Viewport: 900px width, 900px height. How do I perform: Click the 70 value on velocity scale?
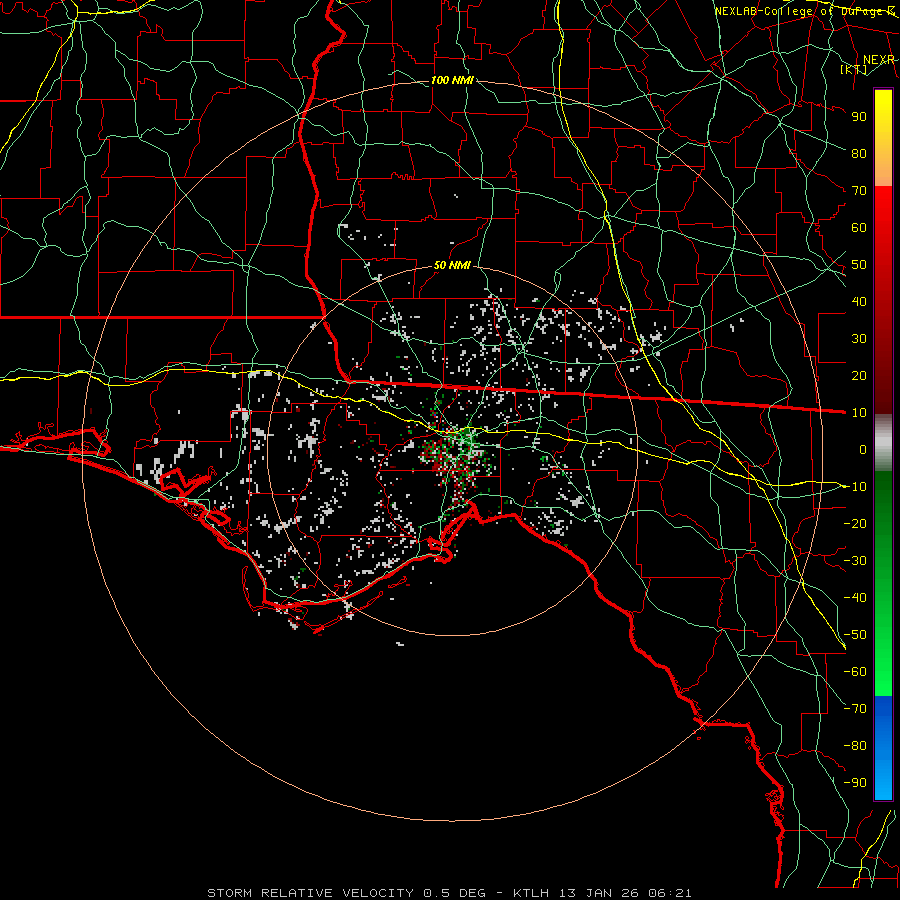tap(859, 191)
